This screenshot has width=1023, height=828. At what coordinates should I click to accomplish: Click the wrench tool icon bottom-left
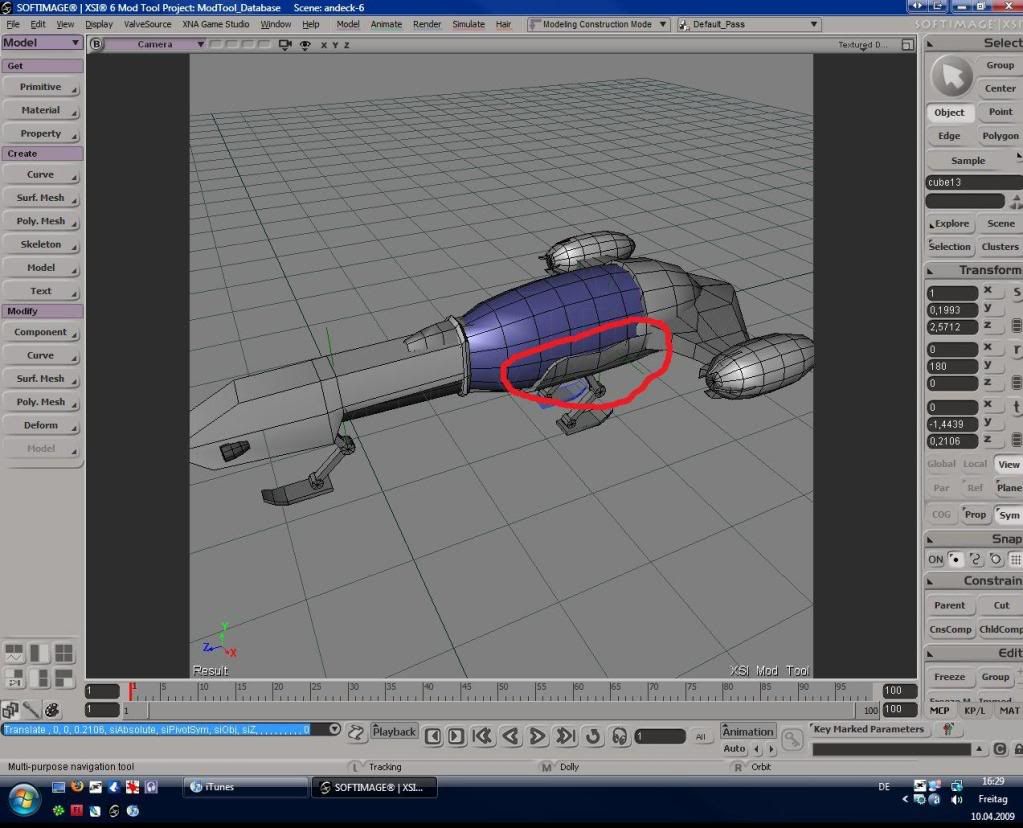(x=31, y=709)
